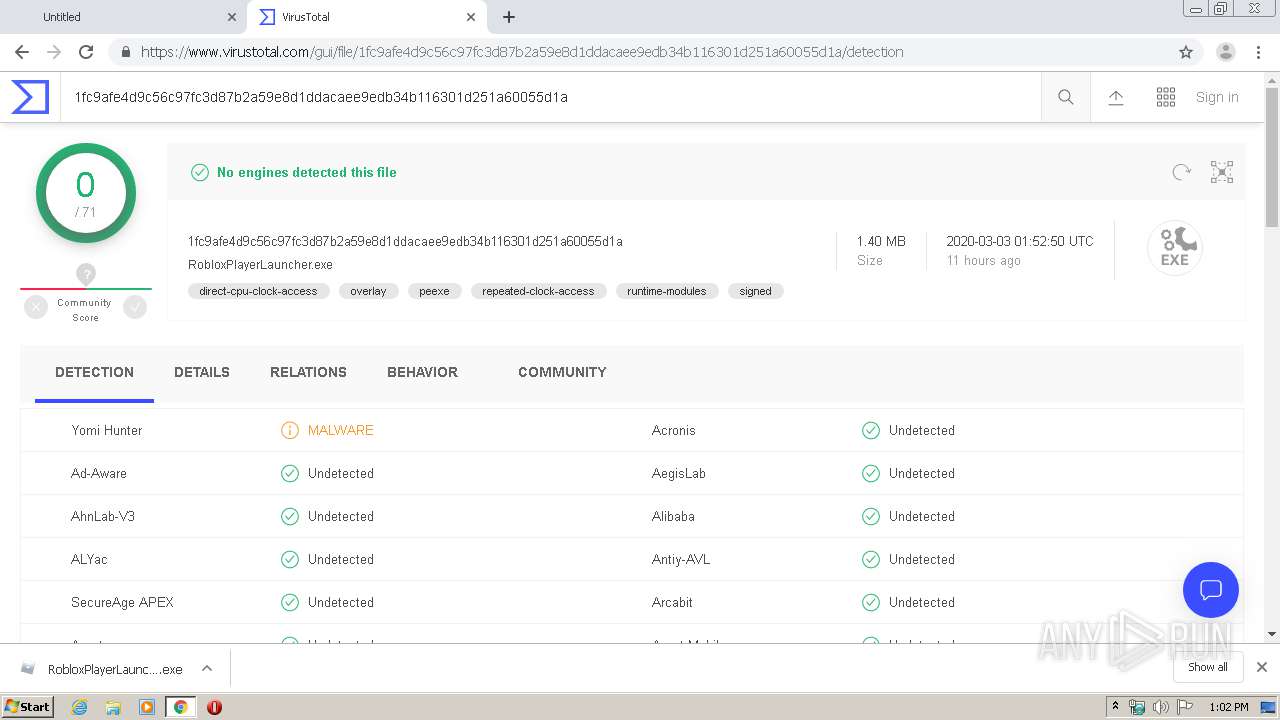Screen dimensions: 1280x720
Task: Open the COMMUNITY tab
Action: pyautogui.click(x=562, y=372)
